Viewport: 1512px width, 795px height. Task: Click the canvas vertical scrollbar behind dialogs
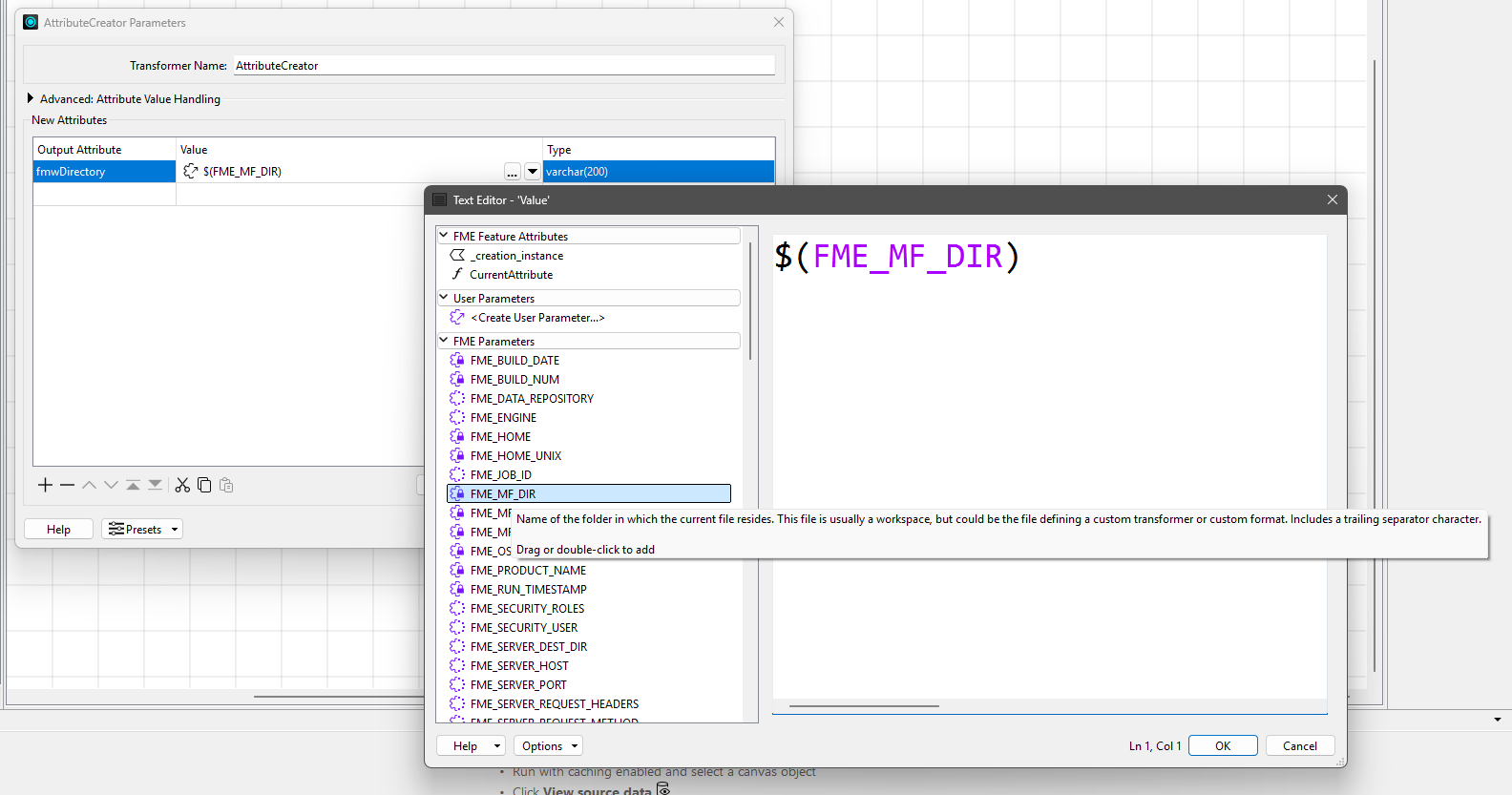(x=1375, y=366)
